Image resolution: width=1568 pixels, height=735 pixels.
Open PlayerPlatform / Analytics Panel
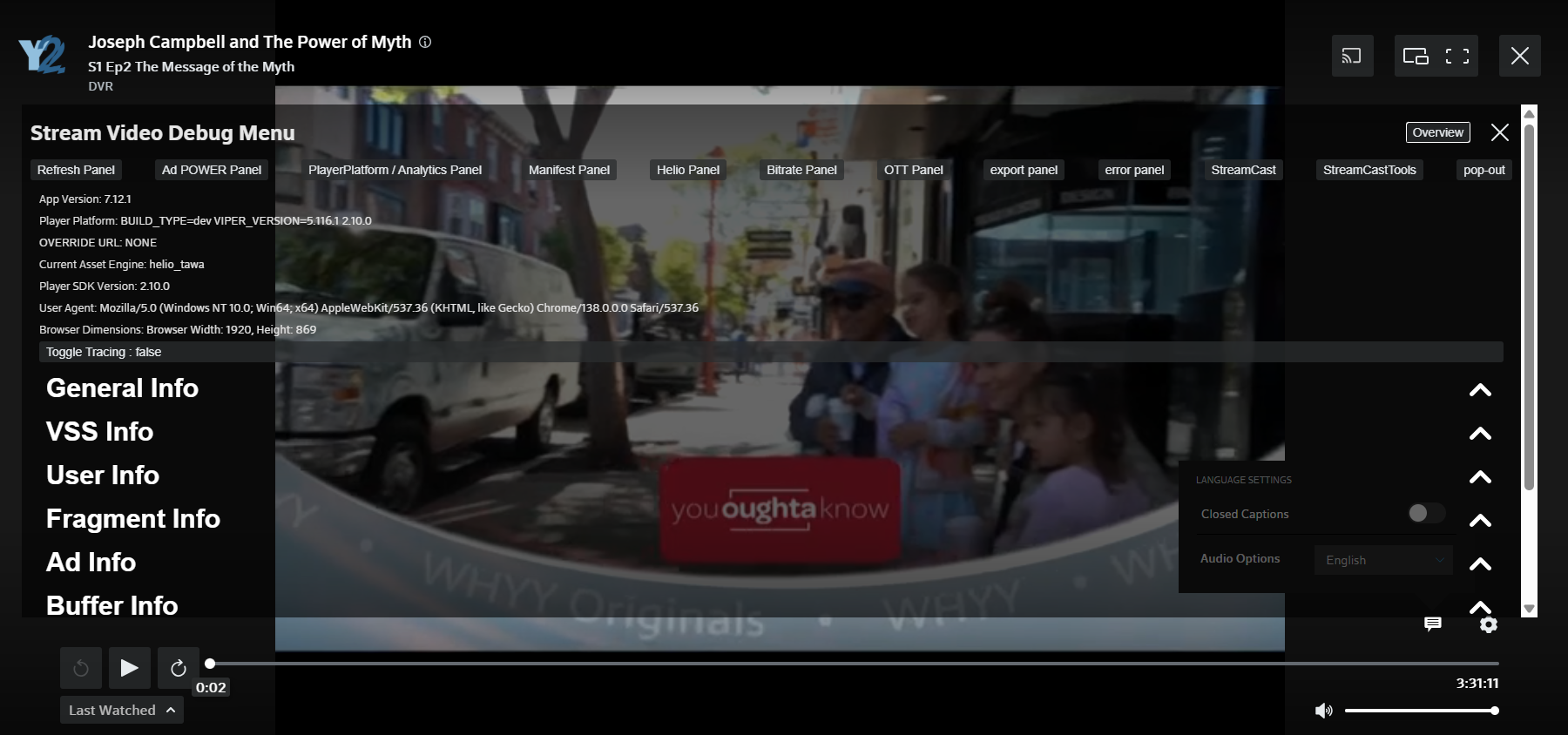[395, 170]
